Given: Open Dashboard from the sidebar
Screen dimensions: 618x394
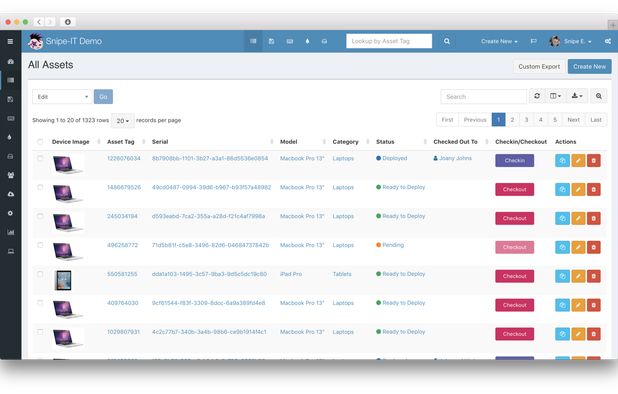Looking at the screenshot, I should click(x=11, y=61).
